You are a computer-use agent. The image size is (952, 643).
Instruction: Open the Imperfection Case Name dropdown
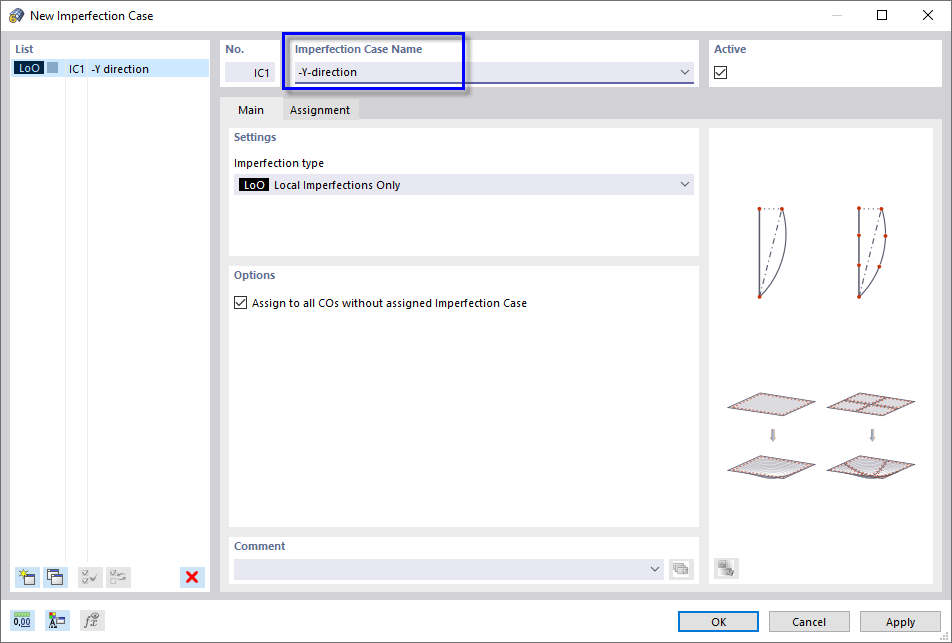(685, 72)
